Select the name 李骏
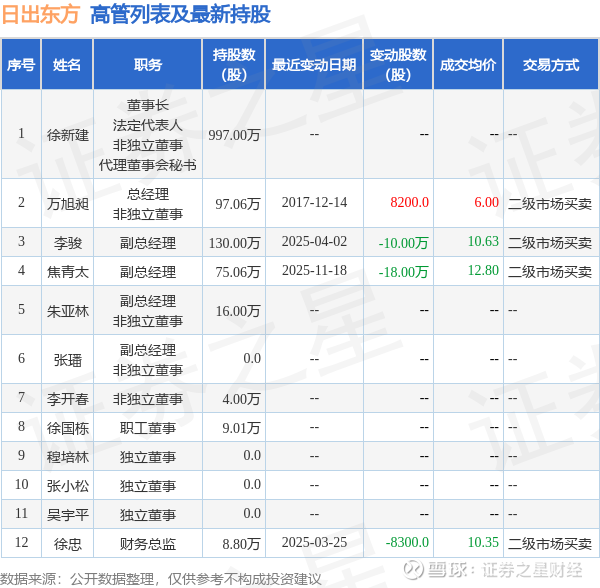 pyautogui.click(x=68, y=243)
